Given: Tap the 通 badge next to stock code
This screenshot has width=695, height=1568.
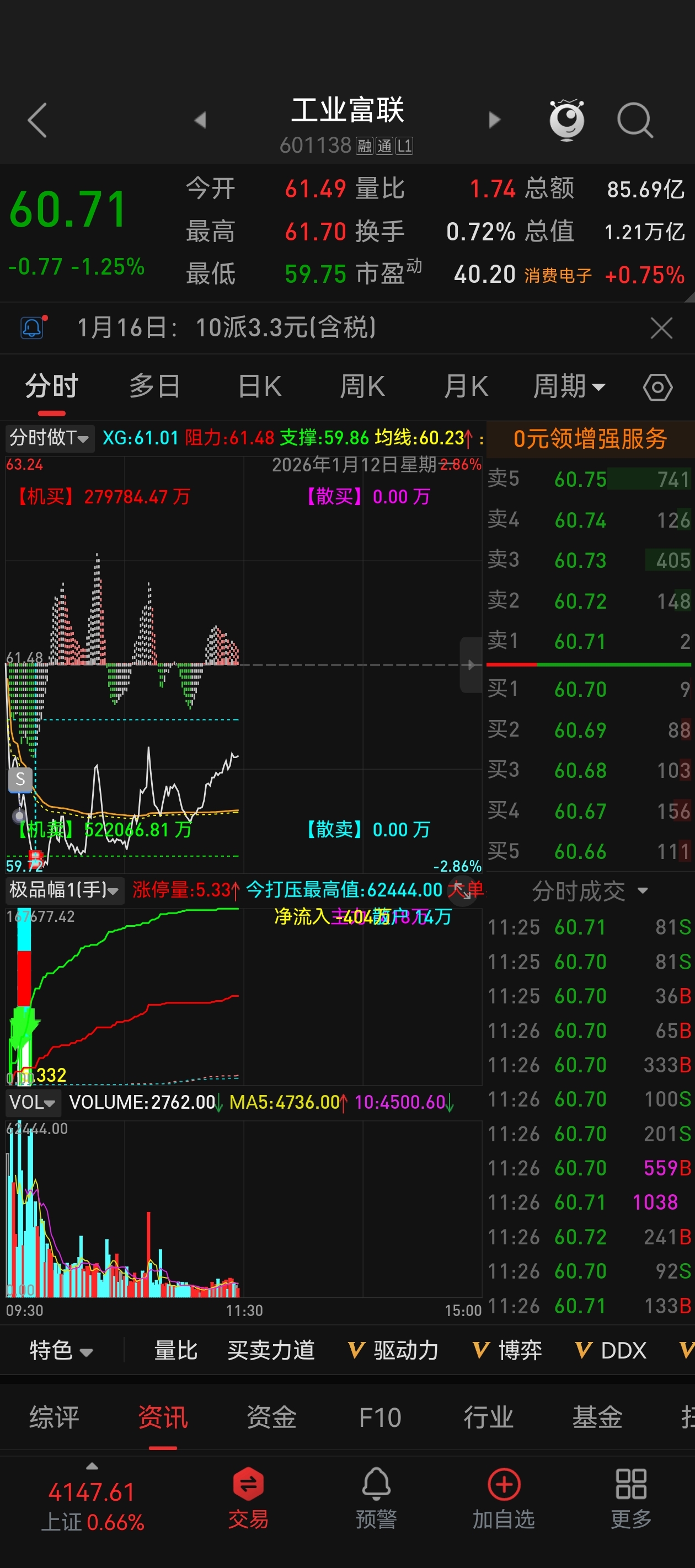Looking at the screenshot, I should (384, 146).
